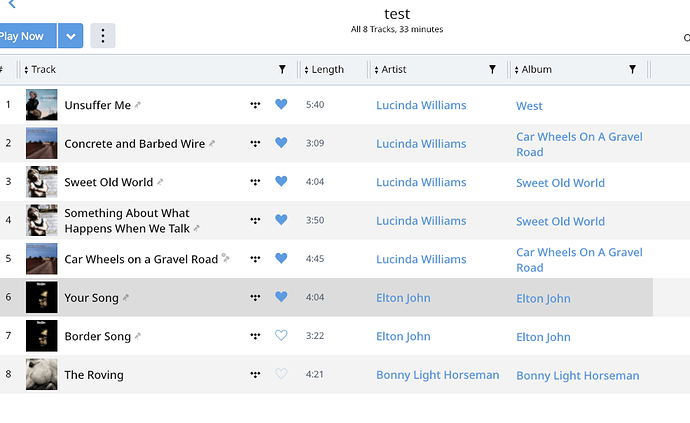Screen dimensions: 690x423
Task: Unfavorite Concrete and Barbed Wire heart
Action: (x=281, y=143)
